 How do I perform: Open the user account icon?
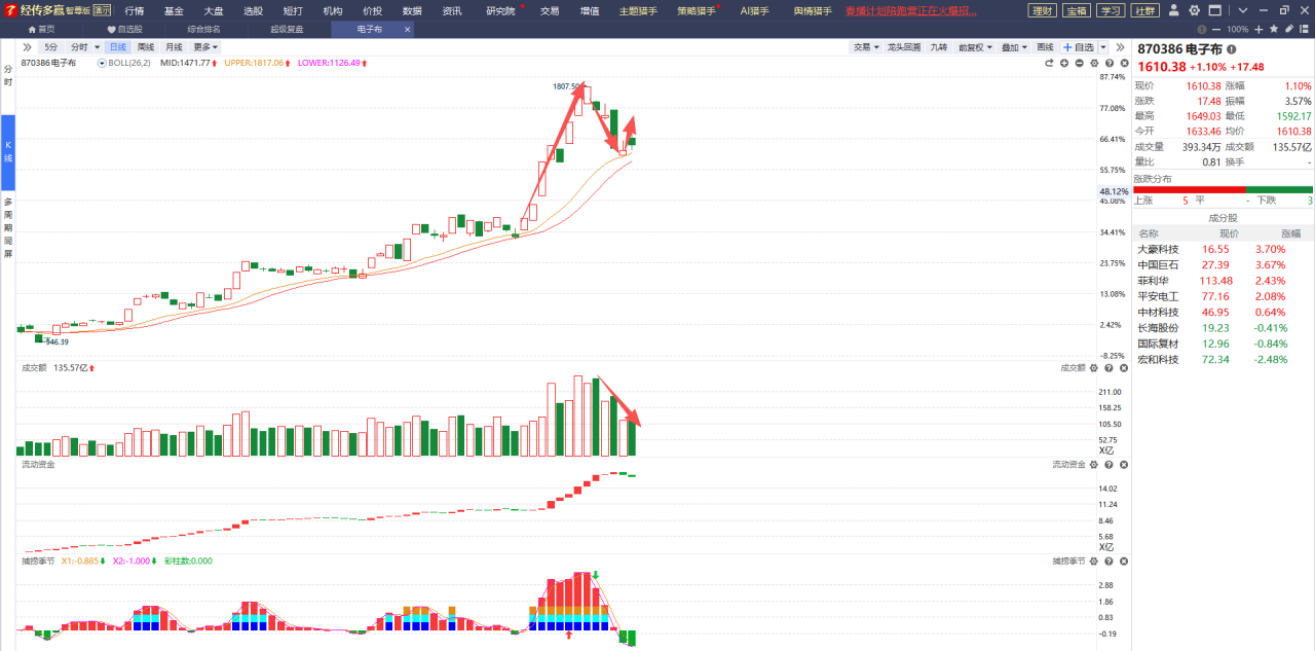click(1174, 10)
